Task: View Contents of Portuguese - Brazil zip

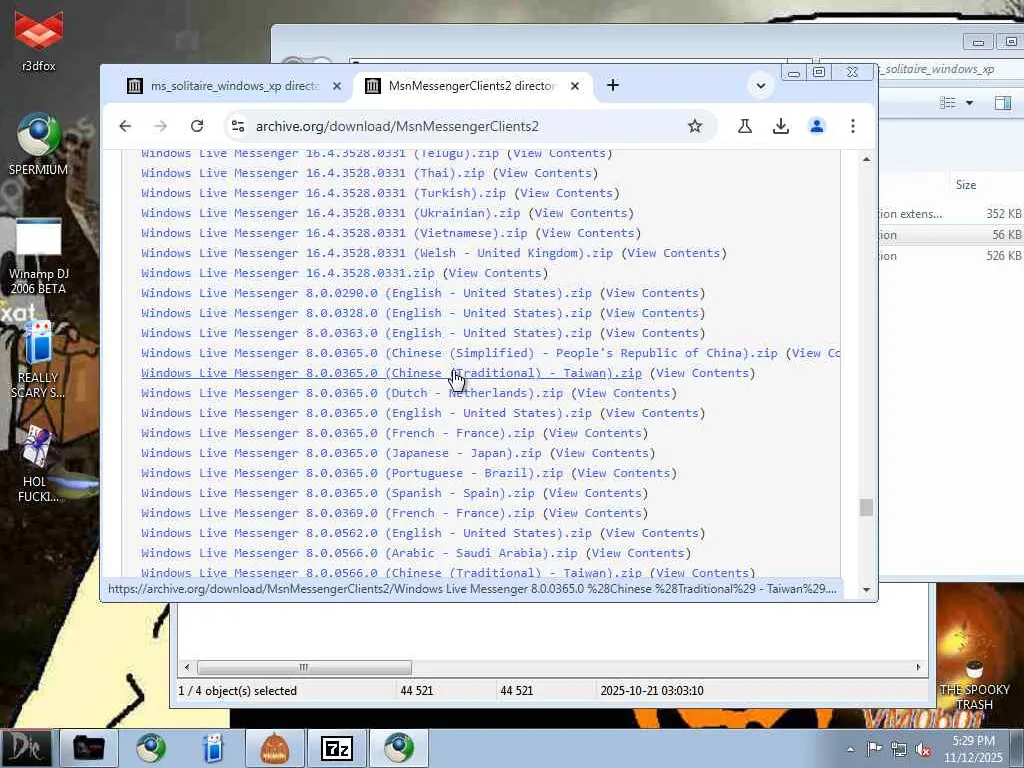Action: 624,473
